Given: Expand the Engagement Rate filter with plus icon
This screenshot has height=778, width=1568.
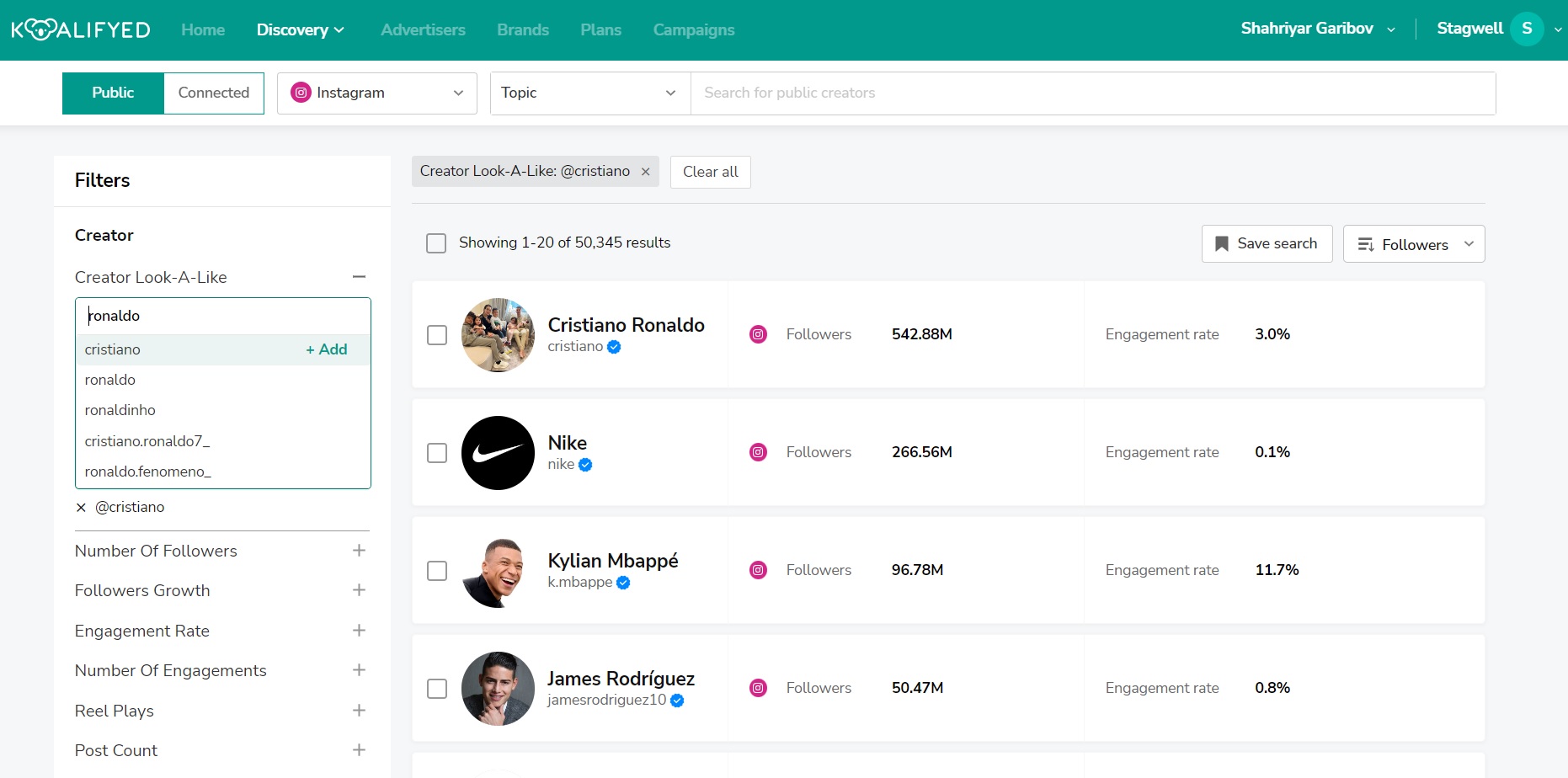Looking at the screenshot, I should pyautogui.click(x=360, y=630).
